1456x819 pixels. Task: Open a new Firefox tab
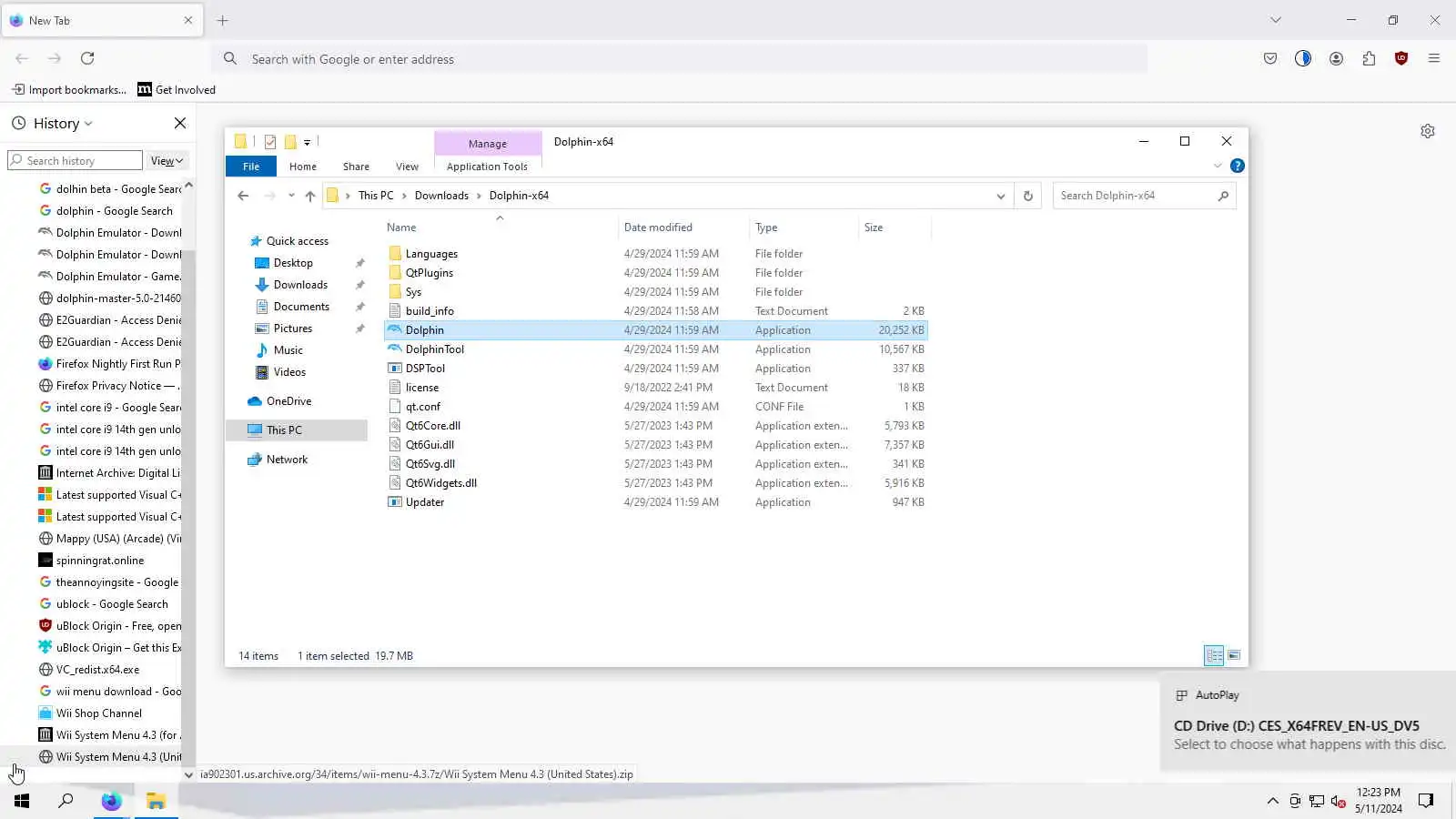(223, 20)
